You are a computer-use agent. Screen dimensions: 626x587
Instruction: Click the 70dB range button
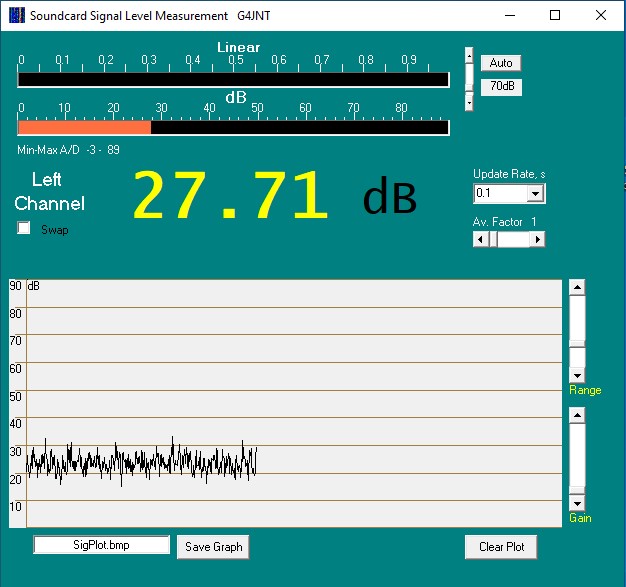pos(501,86)
